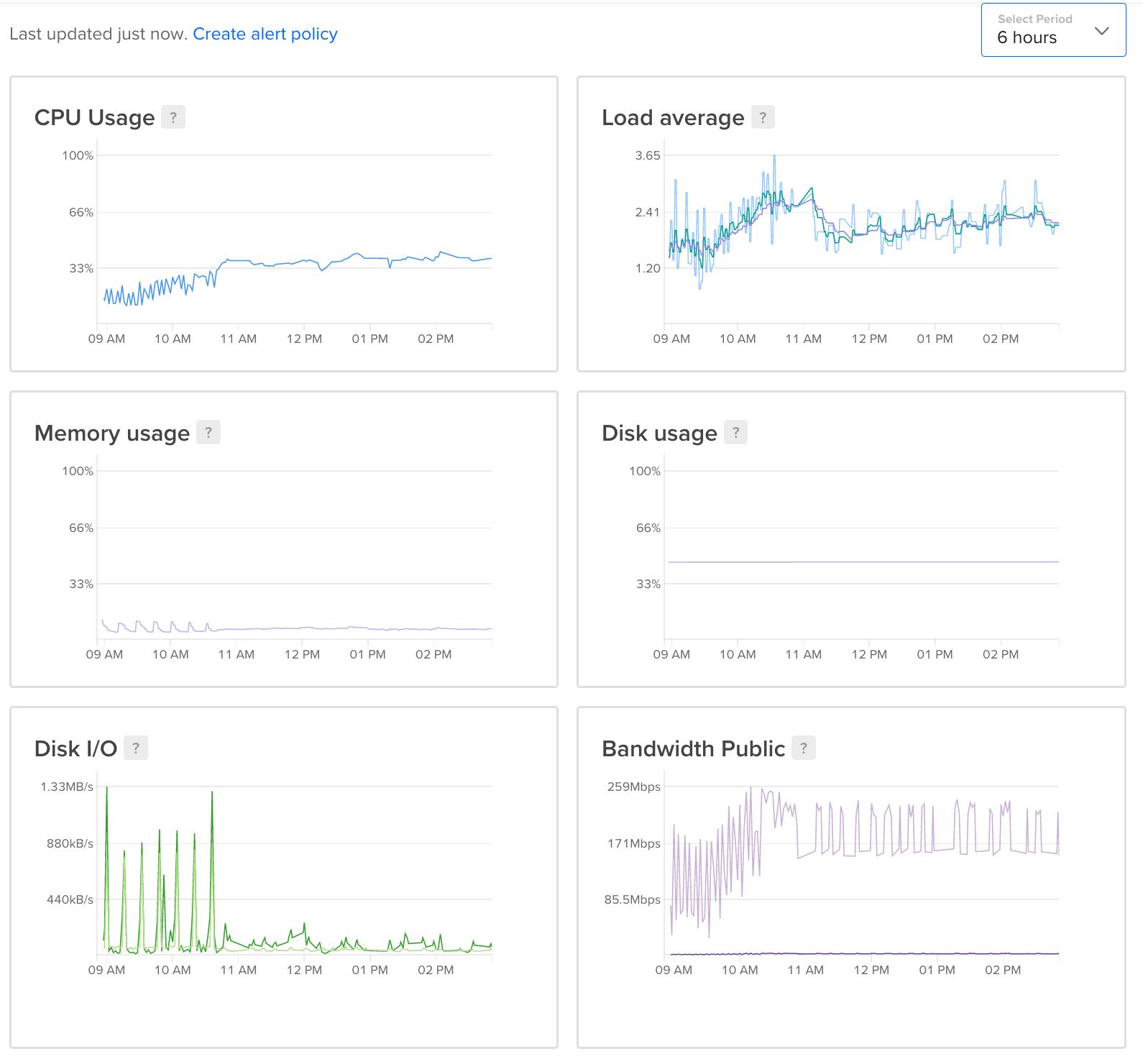Click the Bandwidth Public chart title
This screenshot has width=1143, height=1064.
coord(694,748)
